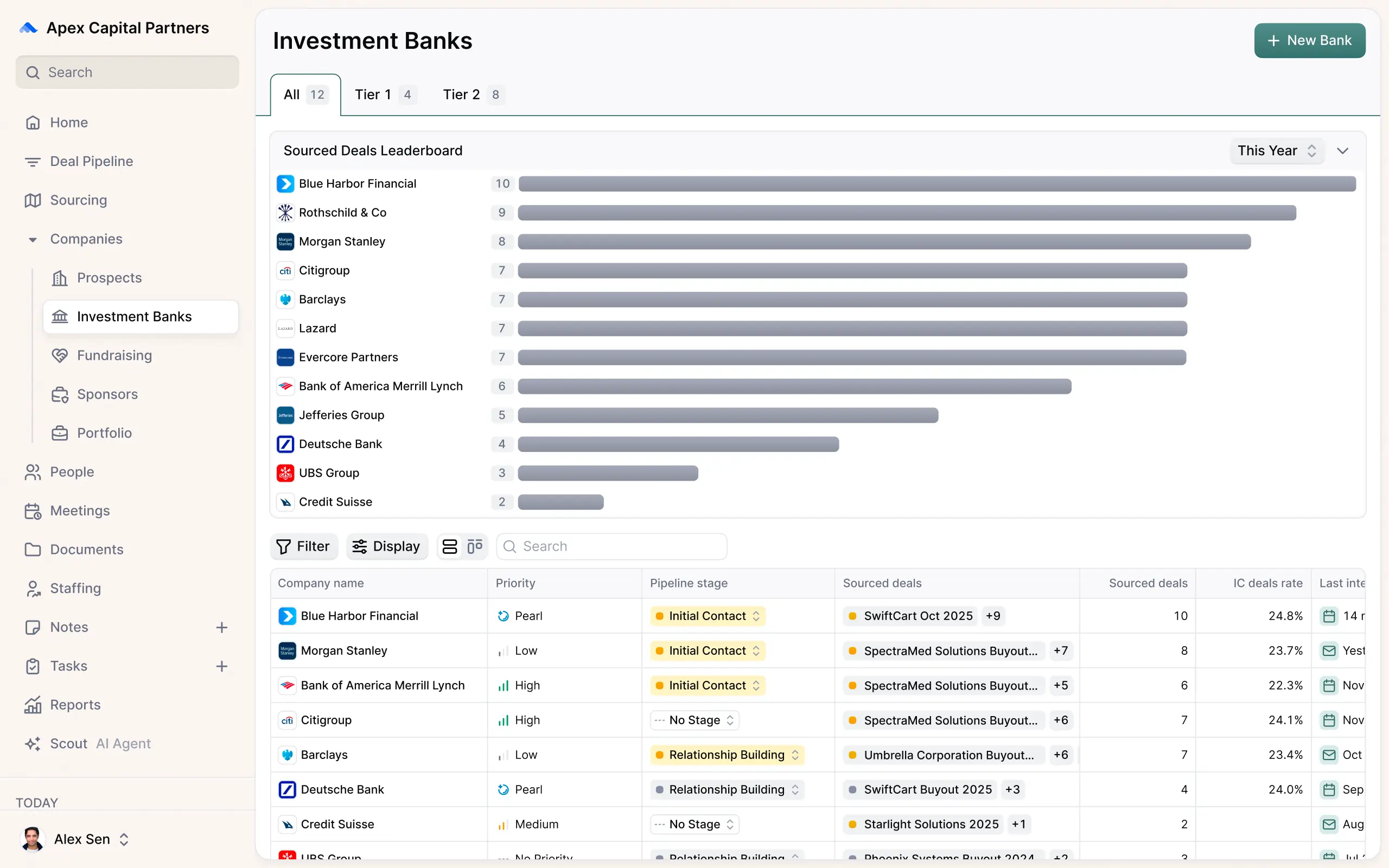Click the Jefferies Group leaderboard bar
This screenshot has width=1389, height=868.
pyautogui.click(x=728, y=415)
